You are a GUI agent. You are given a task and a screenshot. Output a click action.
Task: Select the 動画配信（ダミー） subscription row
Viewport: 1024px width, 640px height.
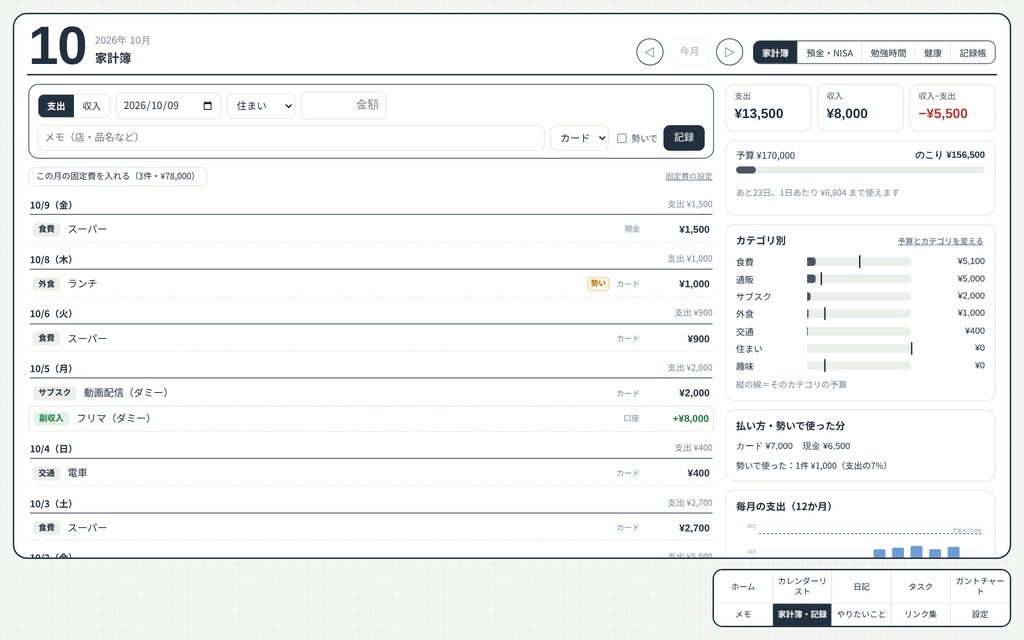[371, 393]
